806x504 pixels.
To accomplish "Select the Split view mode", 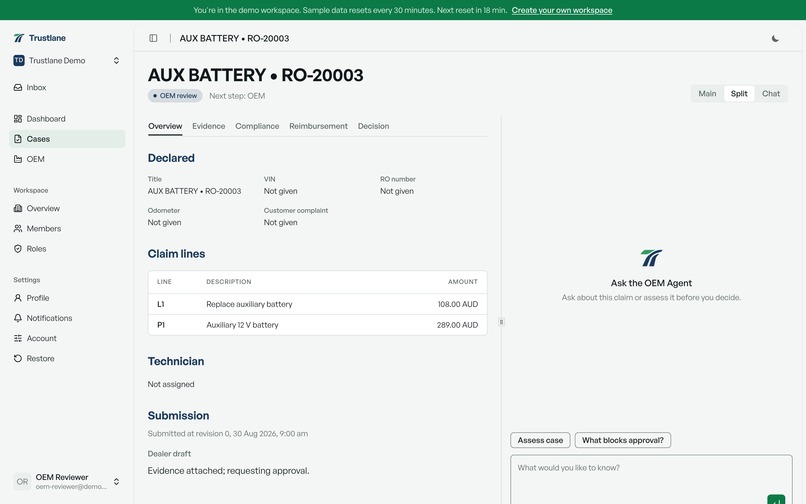I will coord(739,94).
